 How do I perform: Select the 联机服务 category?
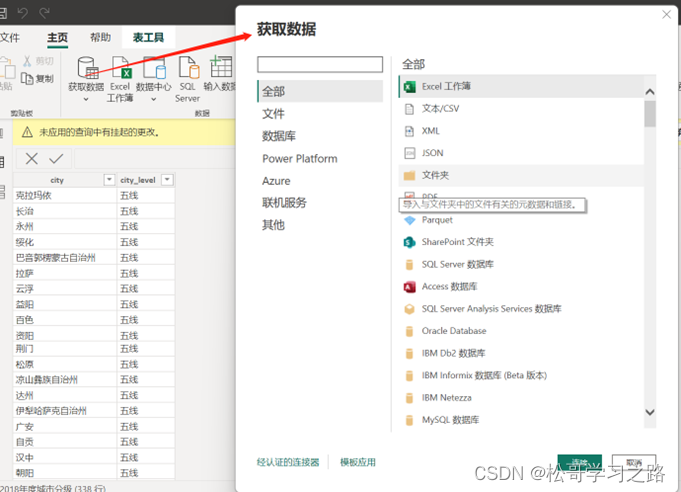coord(284,203)
